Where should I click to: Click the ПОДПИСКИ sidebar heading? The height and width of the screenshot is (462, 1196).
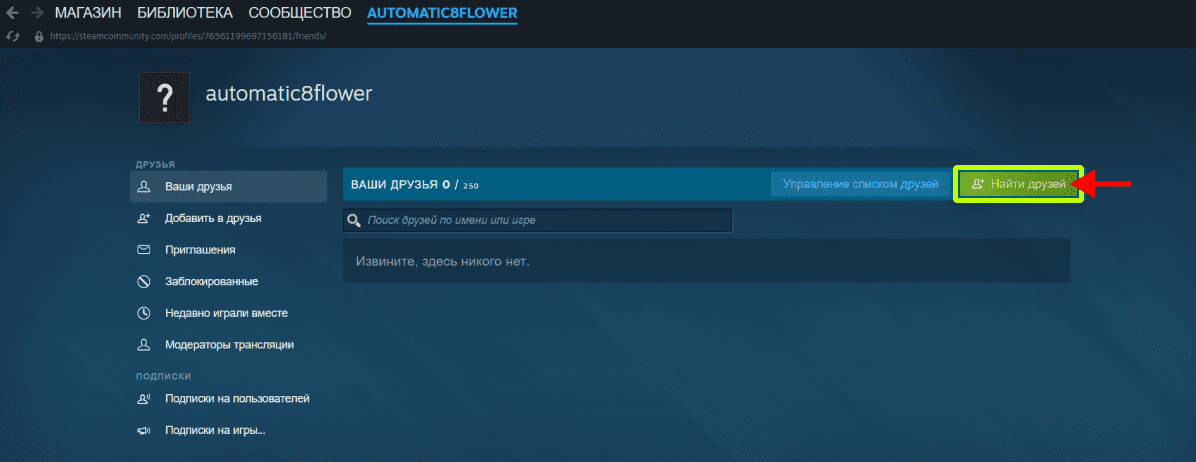tap(163, 376)
